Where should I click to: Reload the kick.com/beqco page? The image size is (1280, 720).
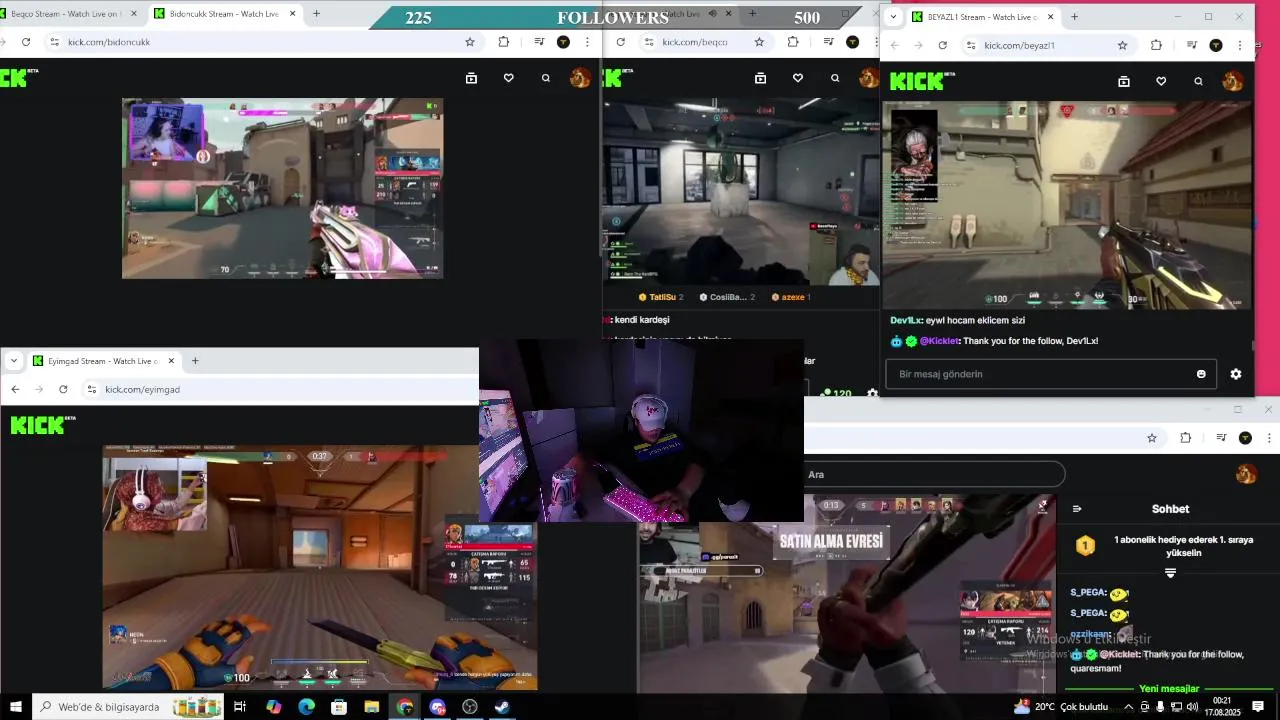[621, 42]
